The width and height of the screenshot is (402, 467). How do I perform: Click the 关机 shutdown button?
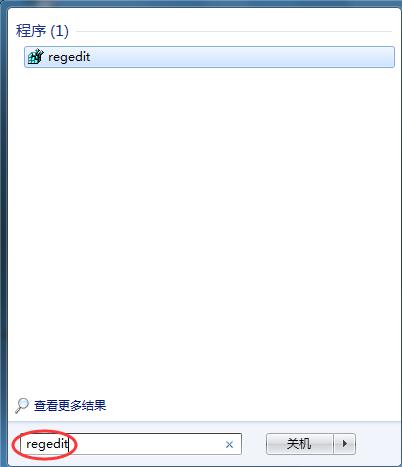pos(300,444)
